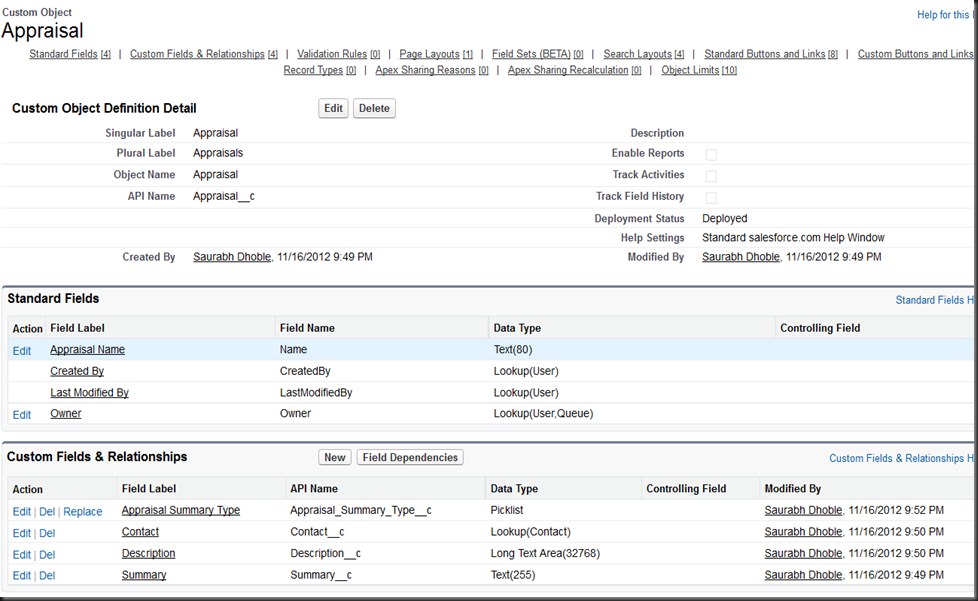Toggle the Track Activities checkbox
This screenshot has height=601, width=978.
711,176
